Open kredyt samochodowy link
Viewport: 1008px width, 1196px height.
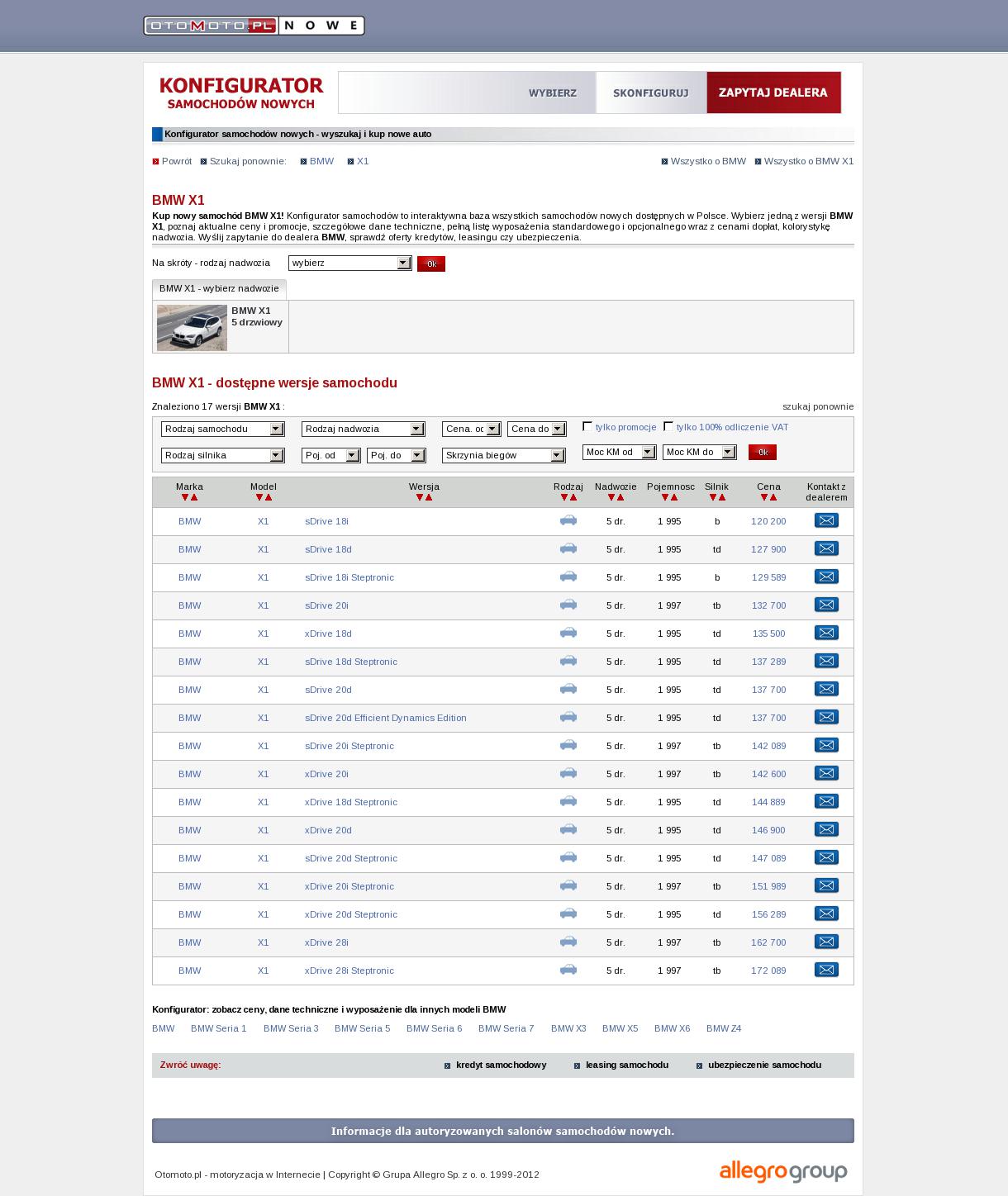(x=501, y=1065)
